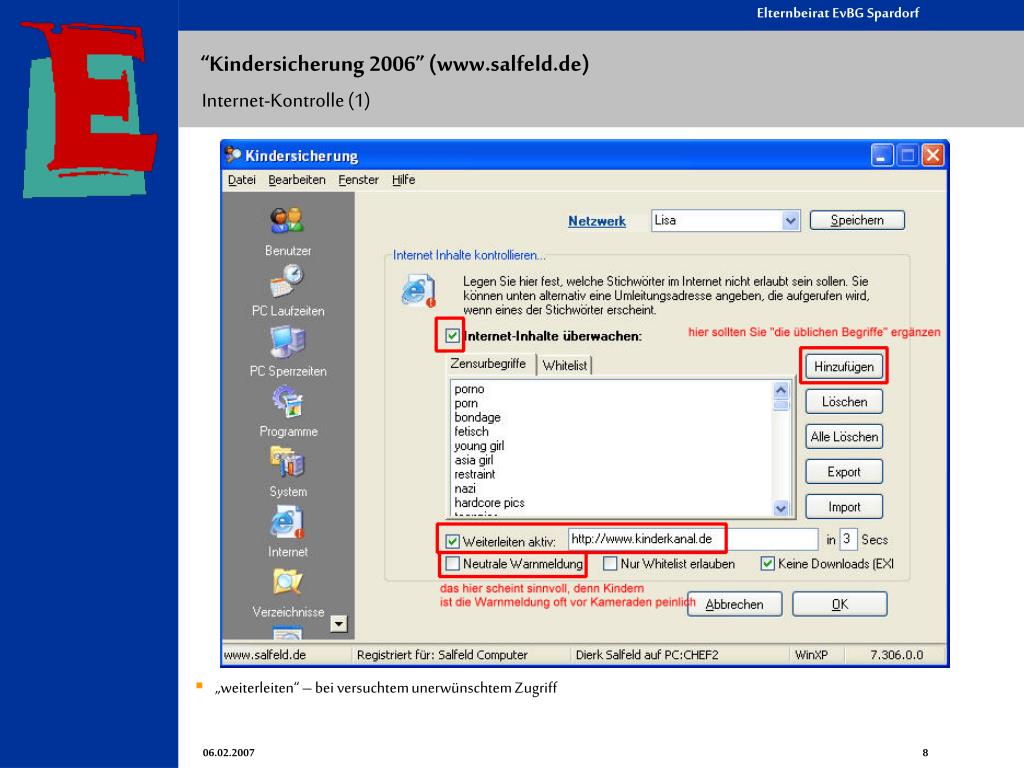The height and width of the screenshot is (768, 1024).
Task: Toggle Weiterleiten aktiv checkbox
Action: pyautogui.click(x=452, y=541)
